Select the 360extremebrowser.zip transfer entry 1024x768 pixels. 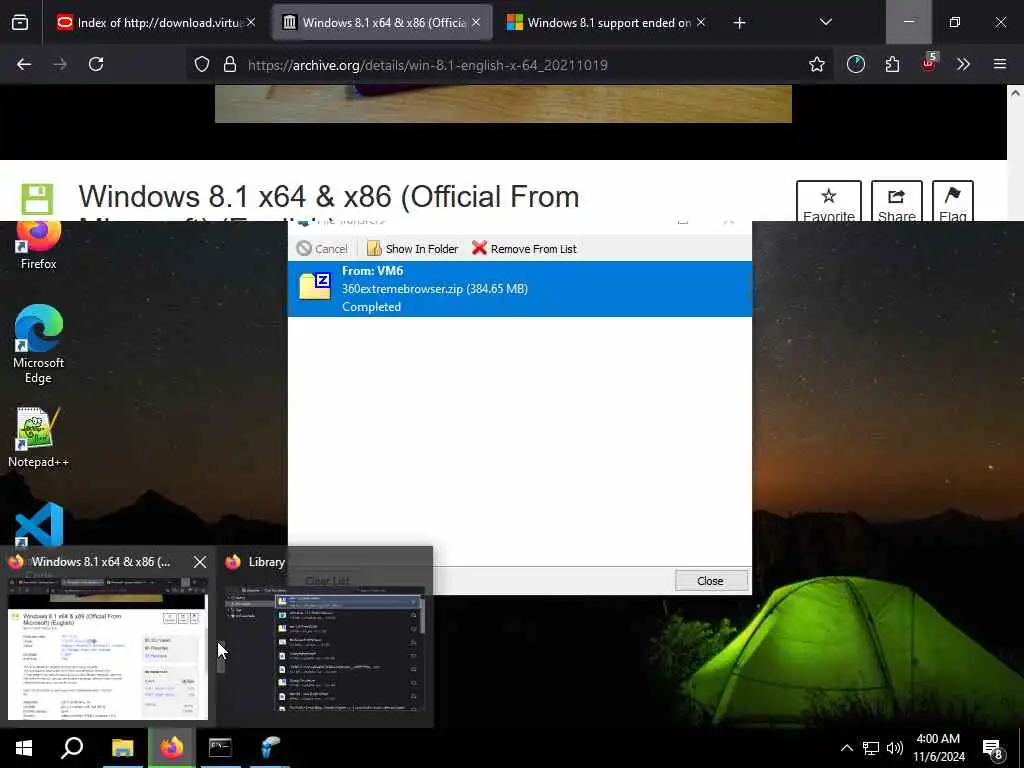(520, 289)
